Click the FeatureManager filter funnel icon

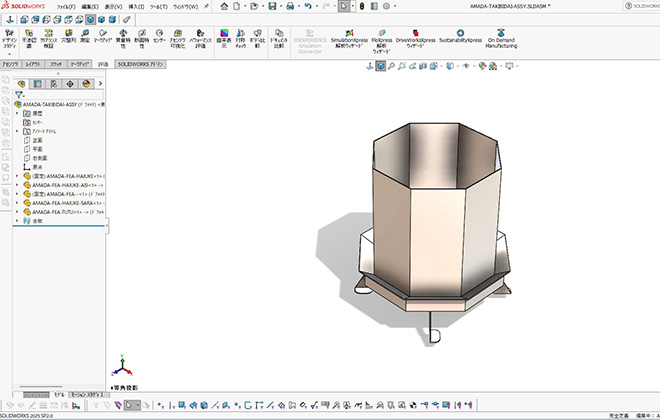coord(19,94)
